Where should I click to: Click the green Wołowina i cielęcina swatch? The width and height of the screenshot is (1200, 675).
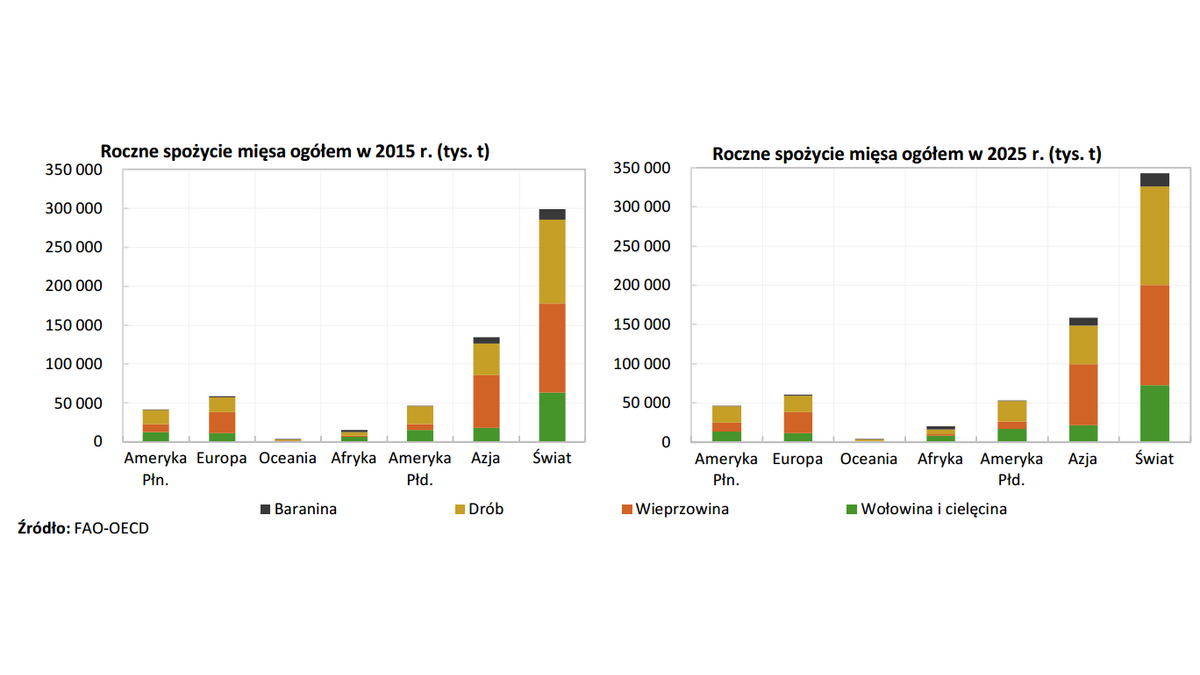point(852,509)
